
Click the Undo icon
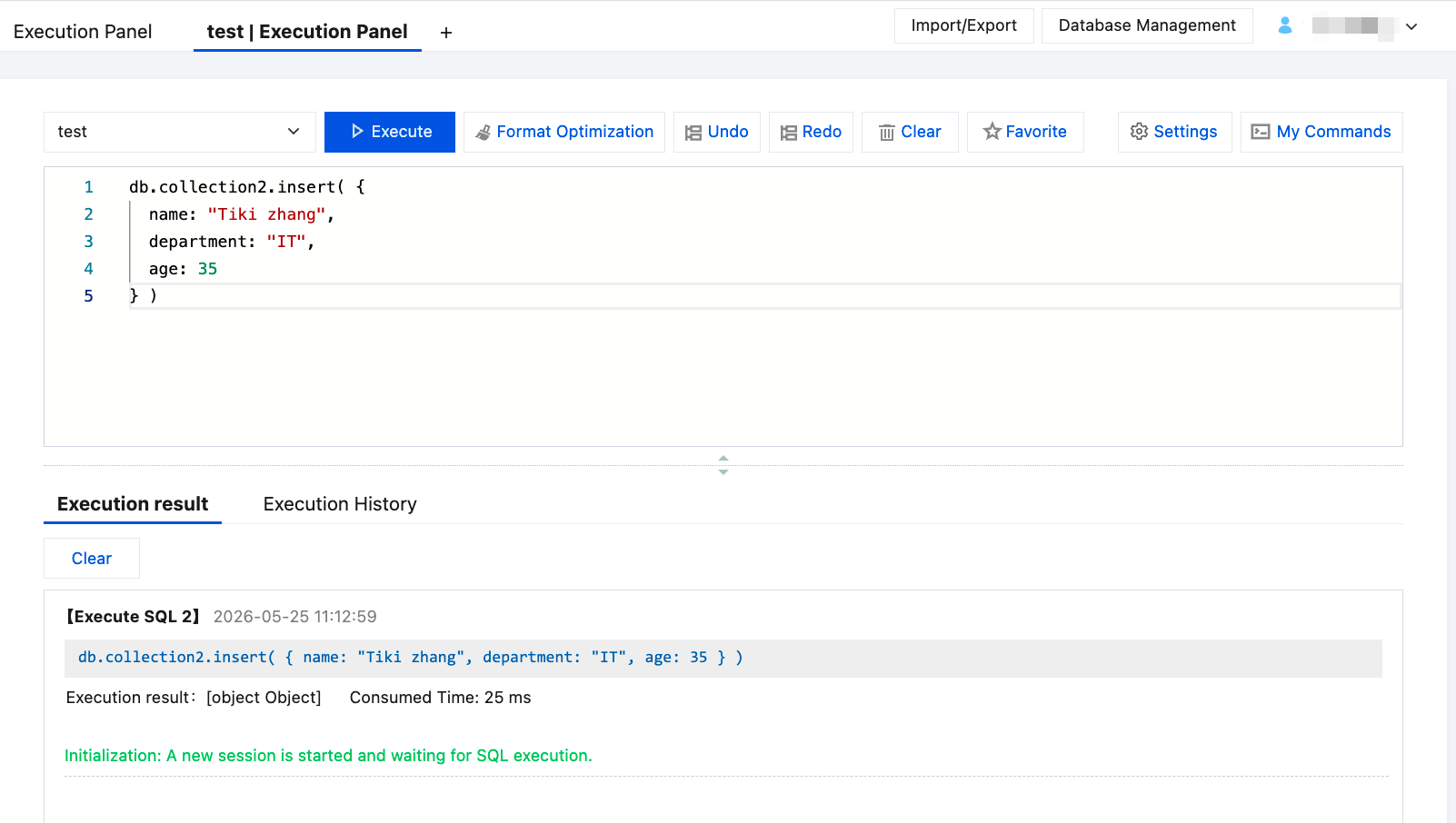(693, 133)
